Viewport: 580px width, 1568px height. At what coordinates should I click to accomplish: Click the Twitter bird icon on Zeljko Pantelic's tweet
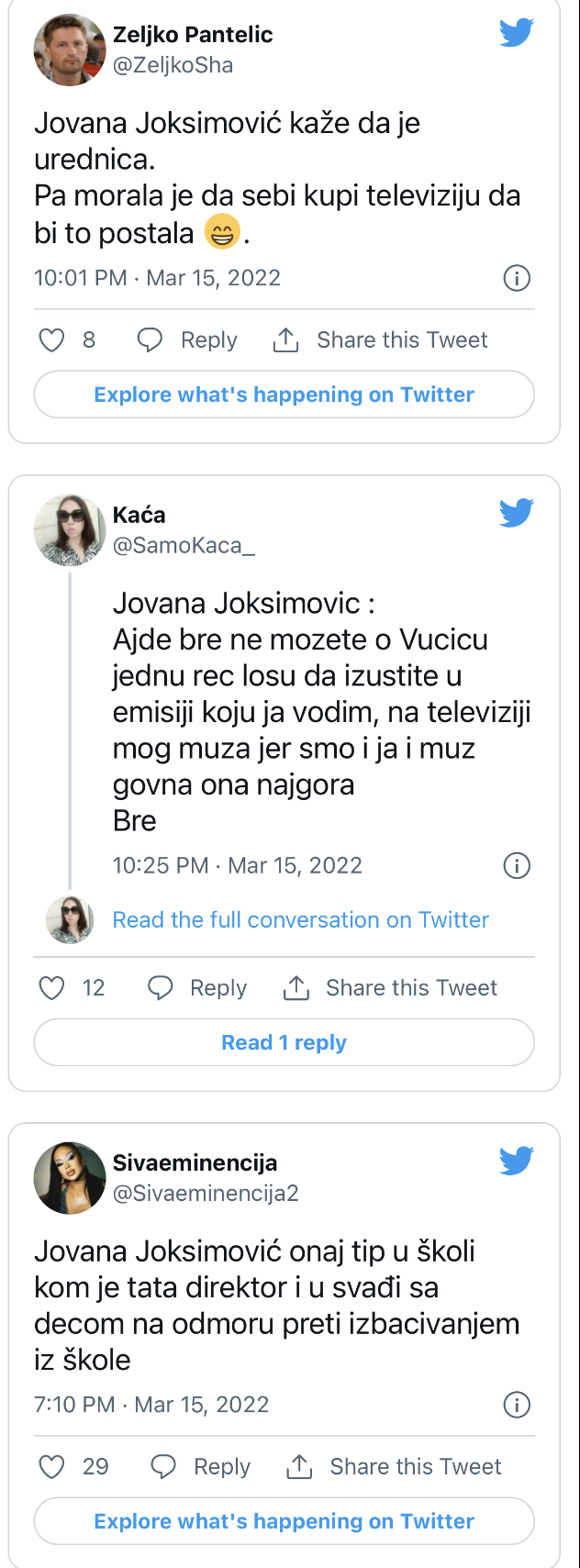click(517, 33)
